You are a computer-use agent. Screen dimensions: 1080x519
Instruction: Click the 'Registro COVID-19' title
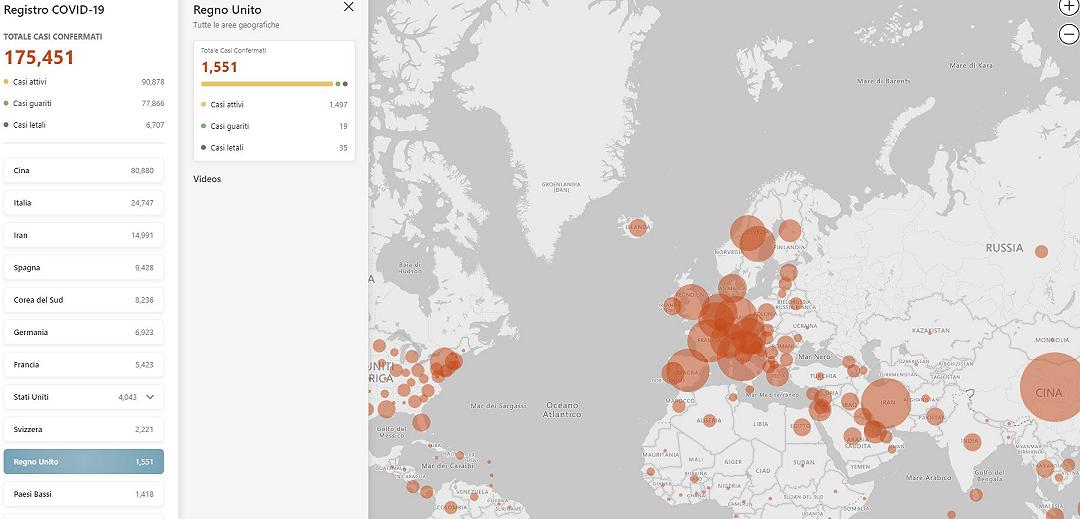click(54, 10)
